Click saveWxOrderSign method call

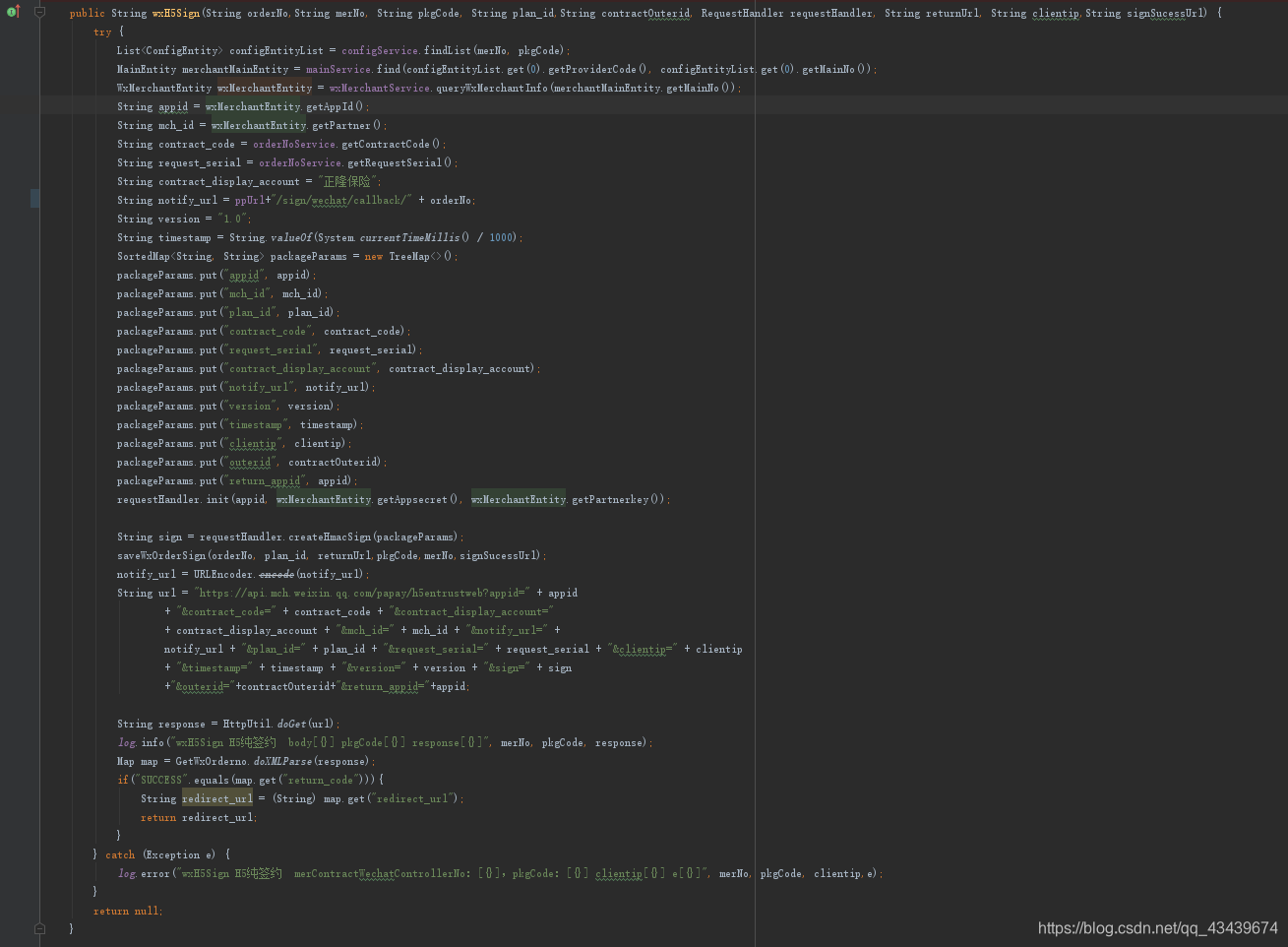(x=161, y=555)
